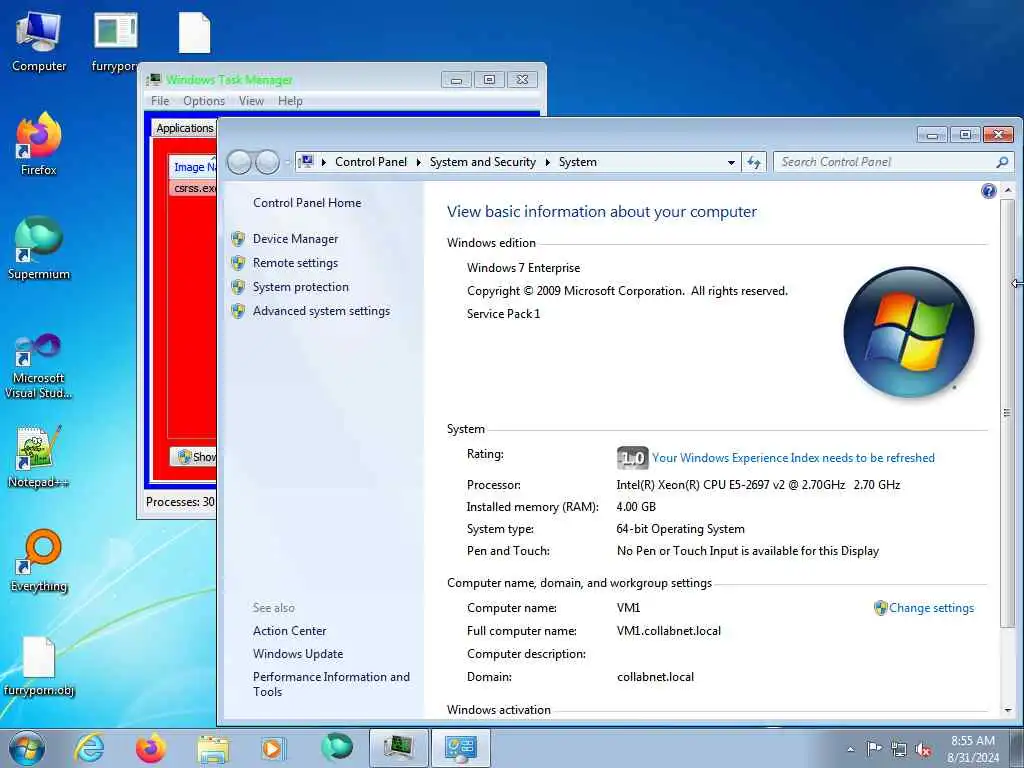
Task: Open Supermium desktop shortcut
Action: [x=39, y=248]
